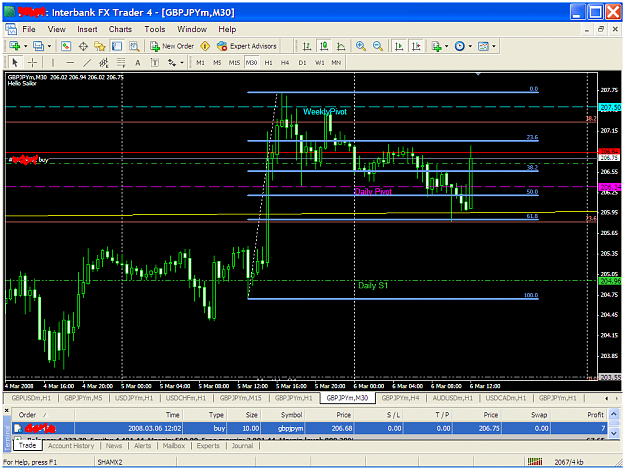This screenshot has width=625, height=470.
Task: Select the Horizontal Line drawing tool
Action: tap(70, 63)
